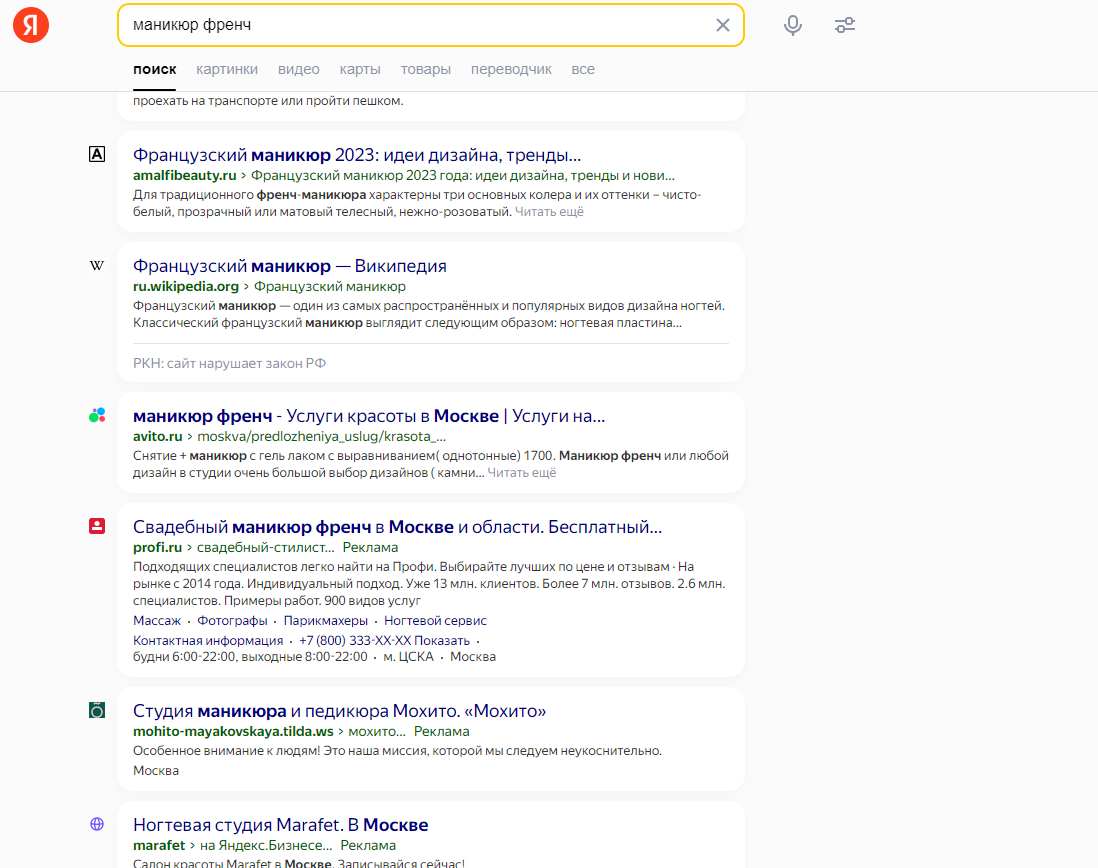Switch to the картинки tab

[x=227, y=69]
